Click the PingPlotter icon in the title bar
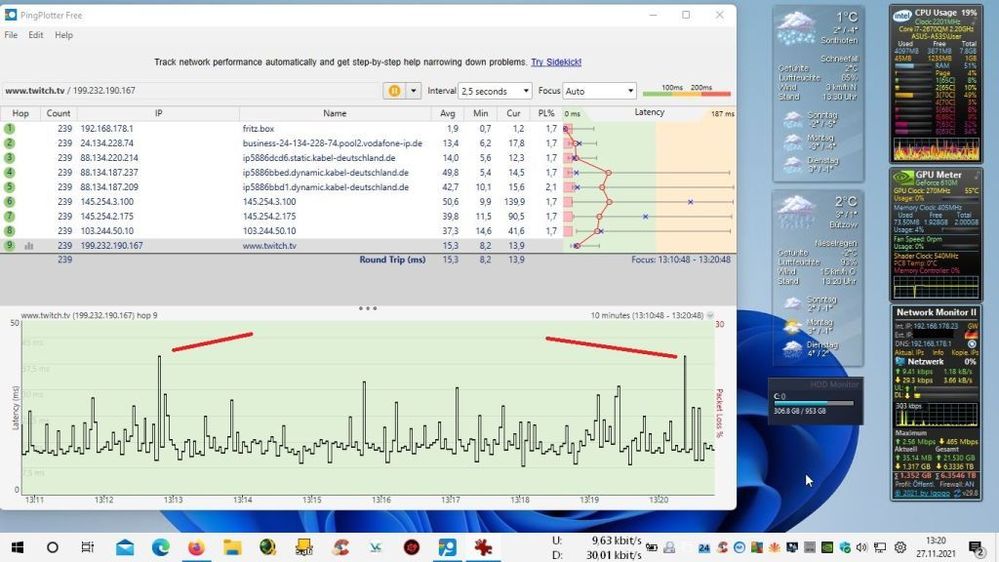The width and height of the screenshot is (999, 562). coord(11,15)
